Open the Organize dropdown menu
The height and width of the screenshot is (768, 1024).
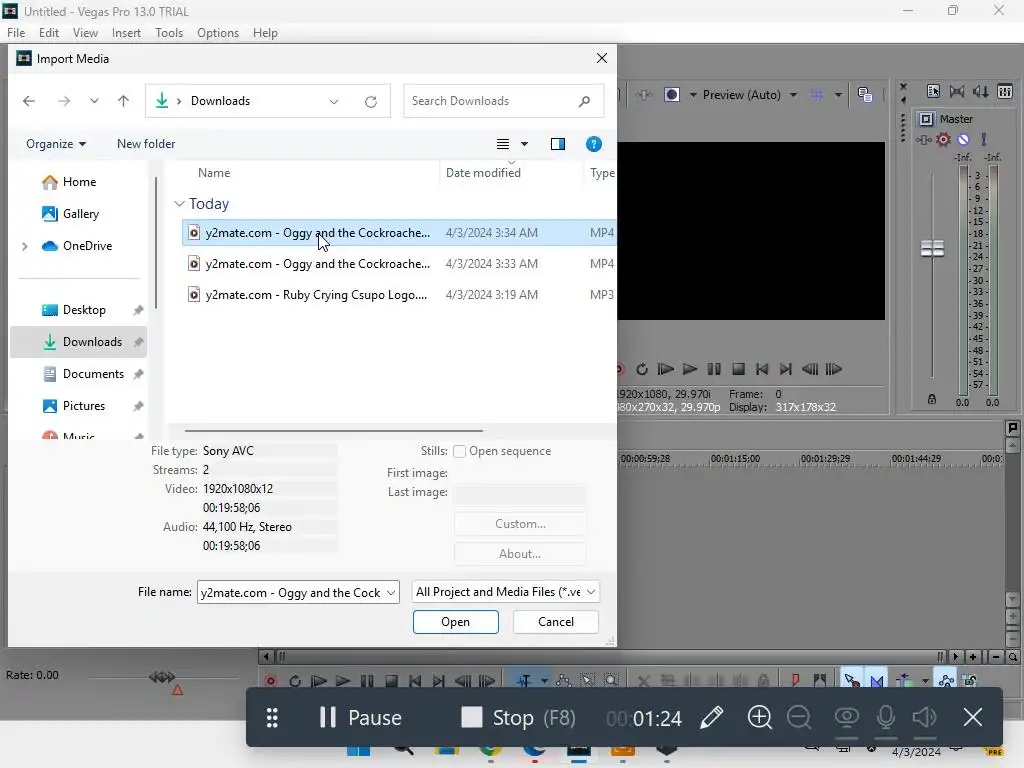(x=56, y=144)
